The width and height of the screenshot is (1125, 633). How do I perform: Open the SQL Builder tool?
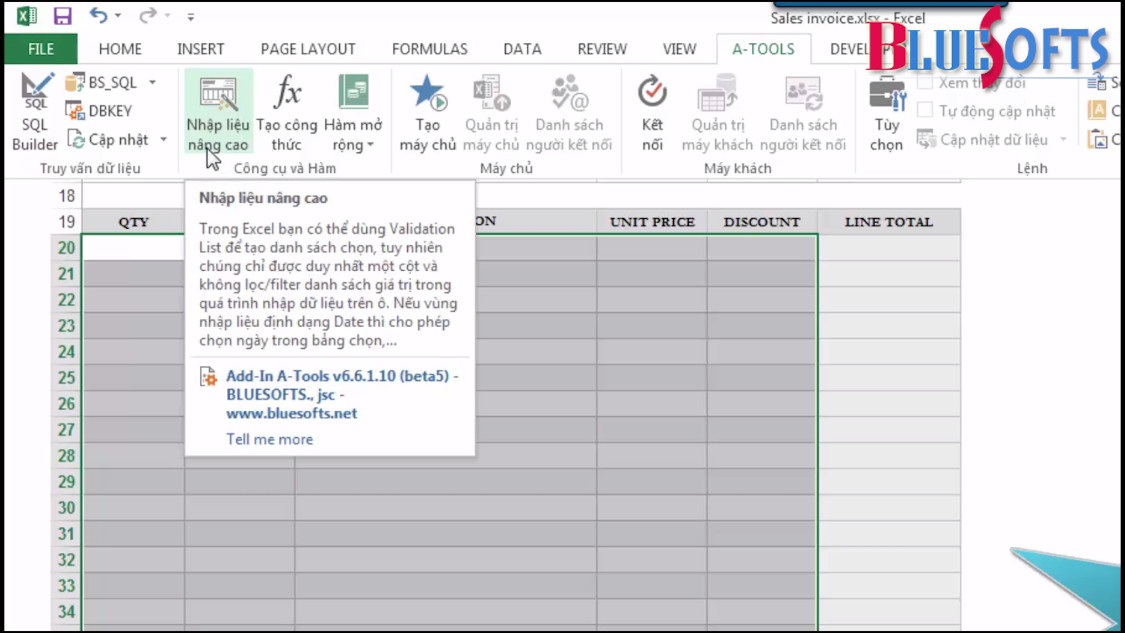pyautogui.click(x=34, y=112)
